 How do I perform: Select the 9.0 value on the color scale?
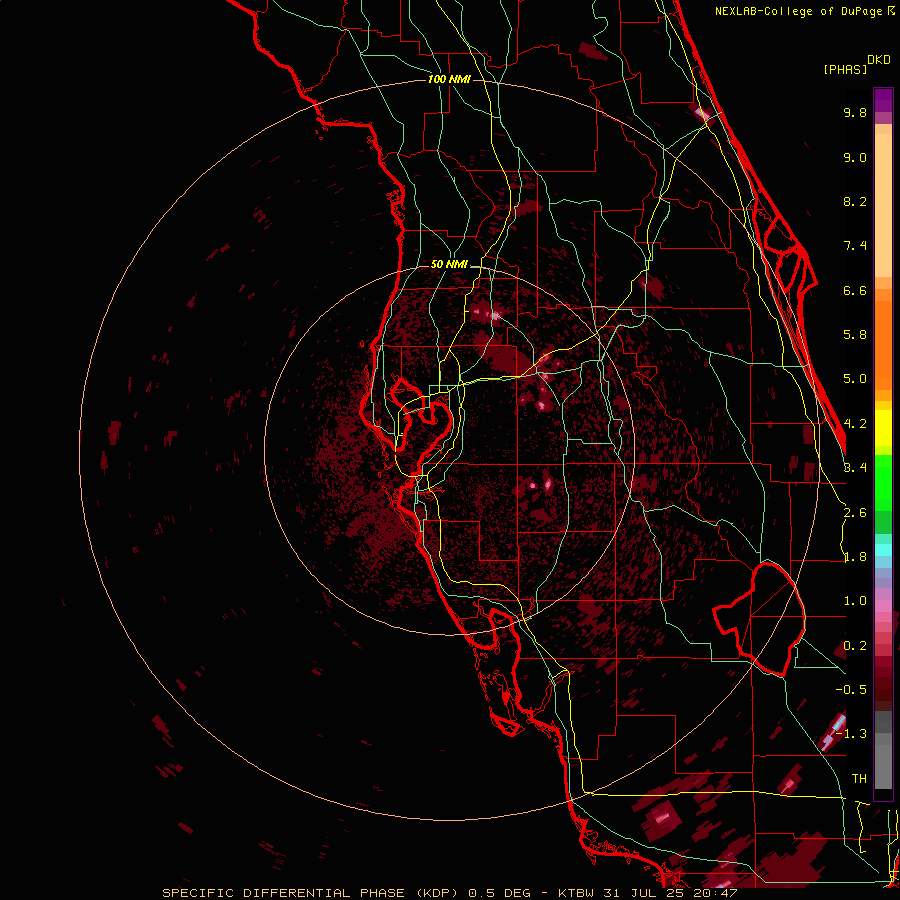(855, 157)
